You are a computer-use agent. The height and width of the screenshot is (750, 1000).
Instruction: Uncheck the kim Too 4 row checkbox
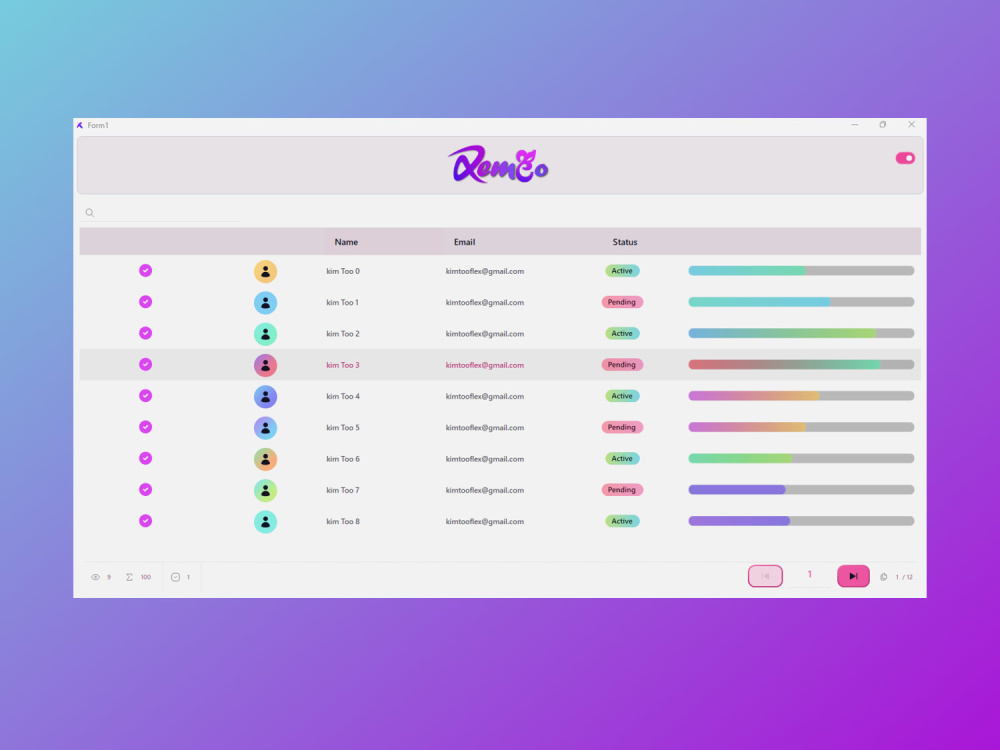pyautogui.click(x=145, y=395)
